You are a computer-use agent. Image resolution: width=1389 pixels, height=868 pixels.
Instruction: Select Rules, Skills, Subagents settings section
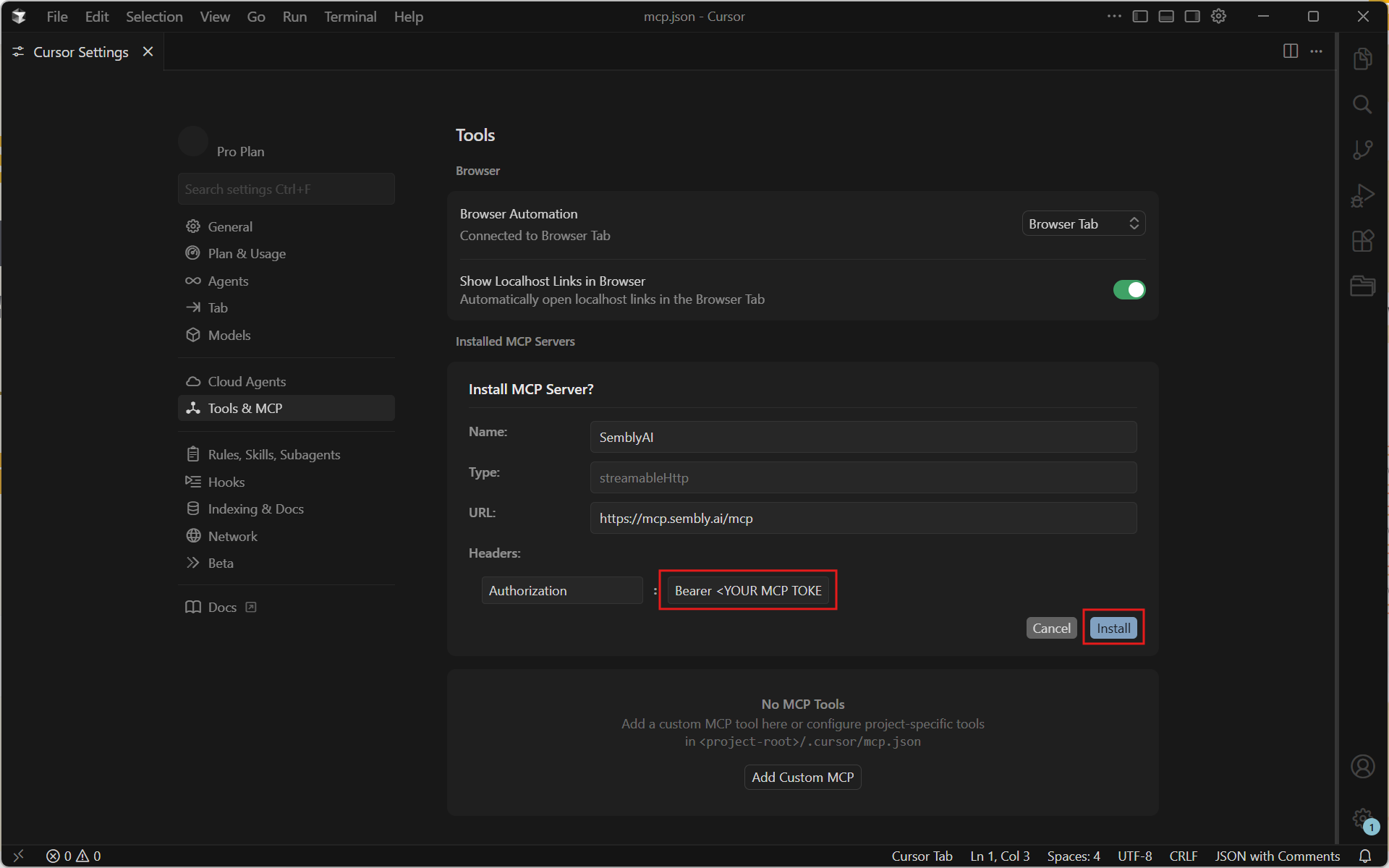point(273,454)
